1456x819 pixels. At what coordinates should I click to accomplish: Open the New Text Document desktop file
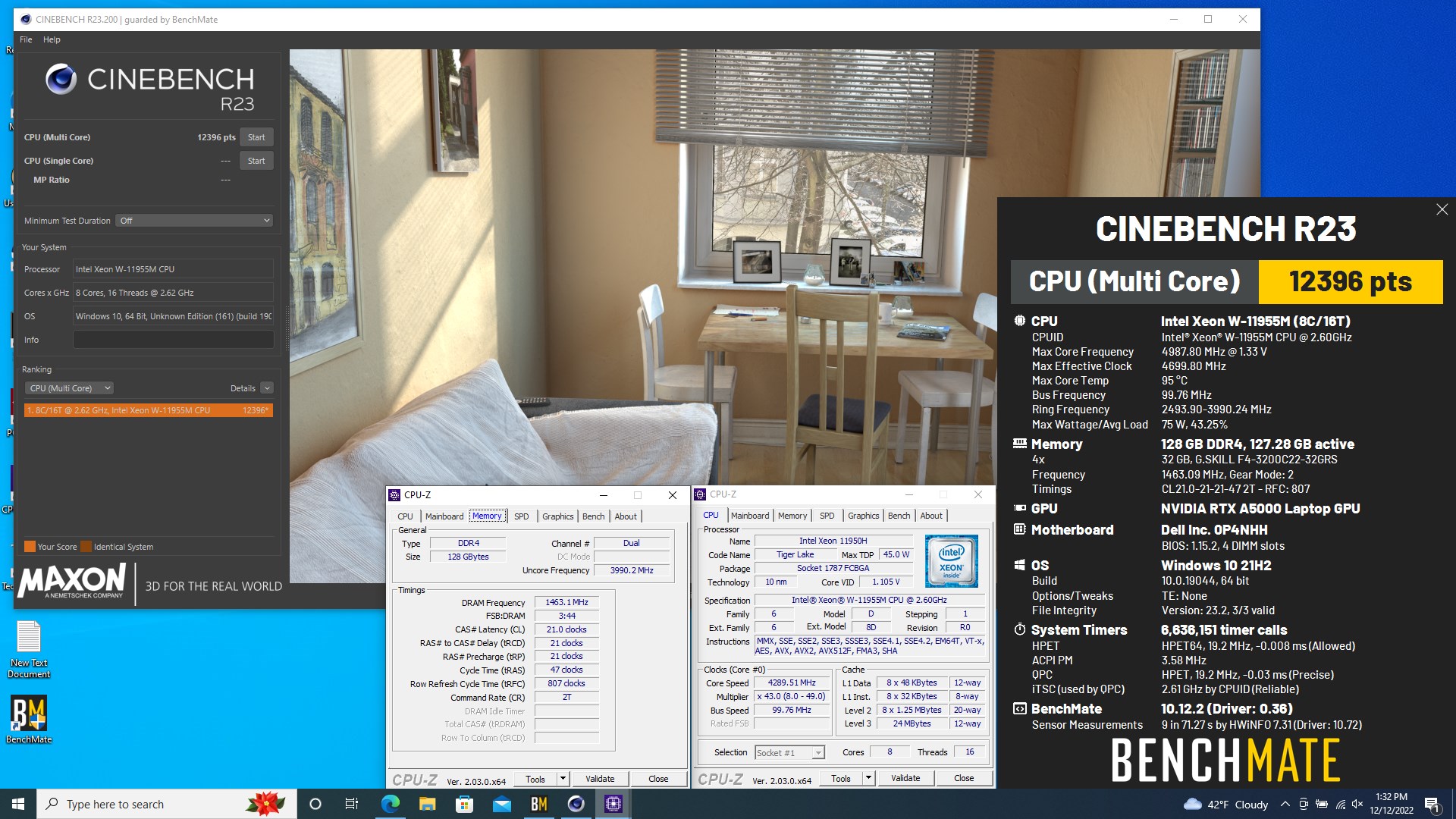coord(29,649)
